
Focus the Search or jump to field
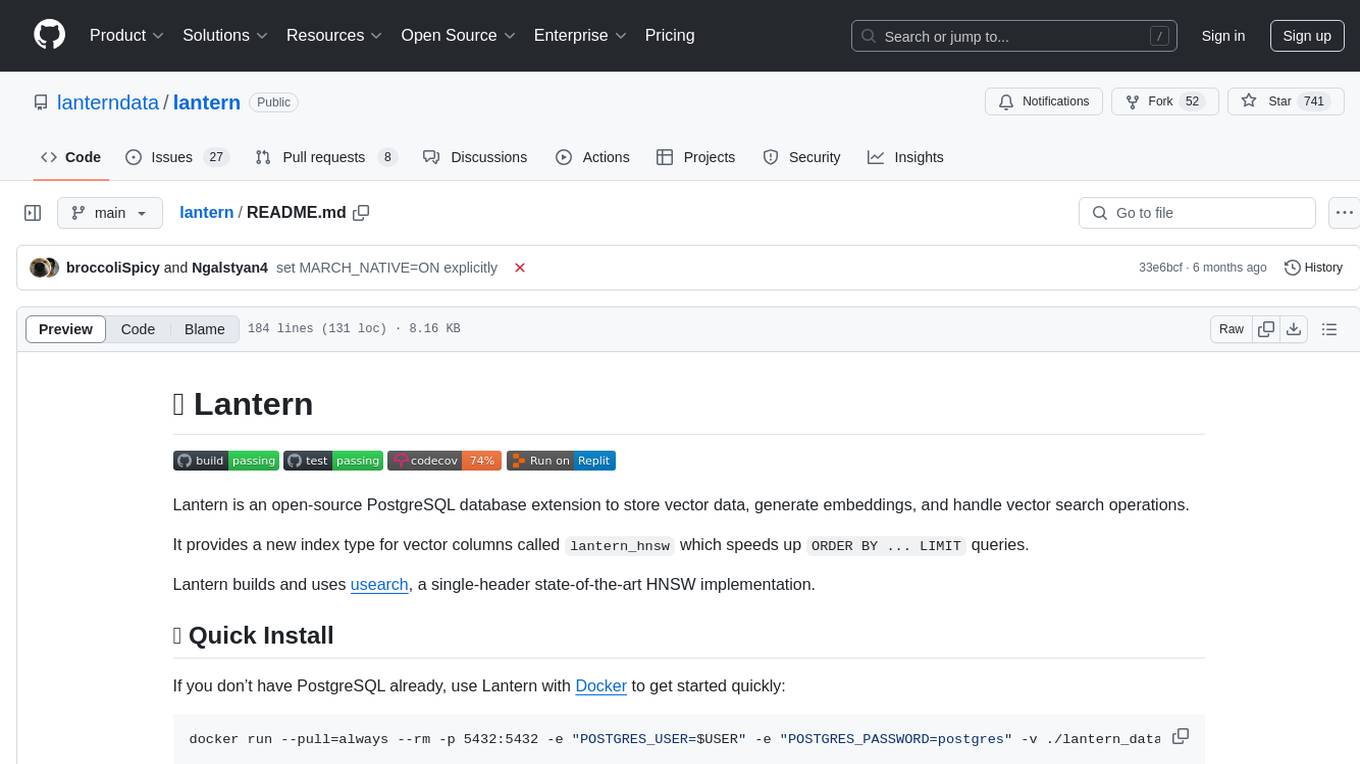point(1014,36)
